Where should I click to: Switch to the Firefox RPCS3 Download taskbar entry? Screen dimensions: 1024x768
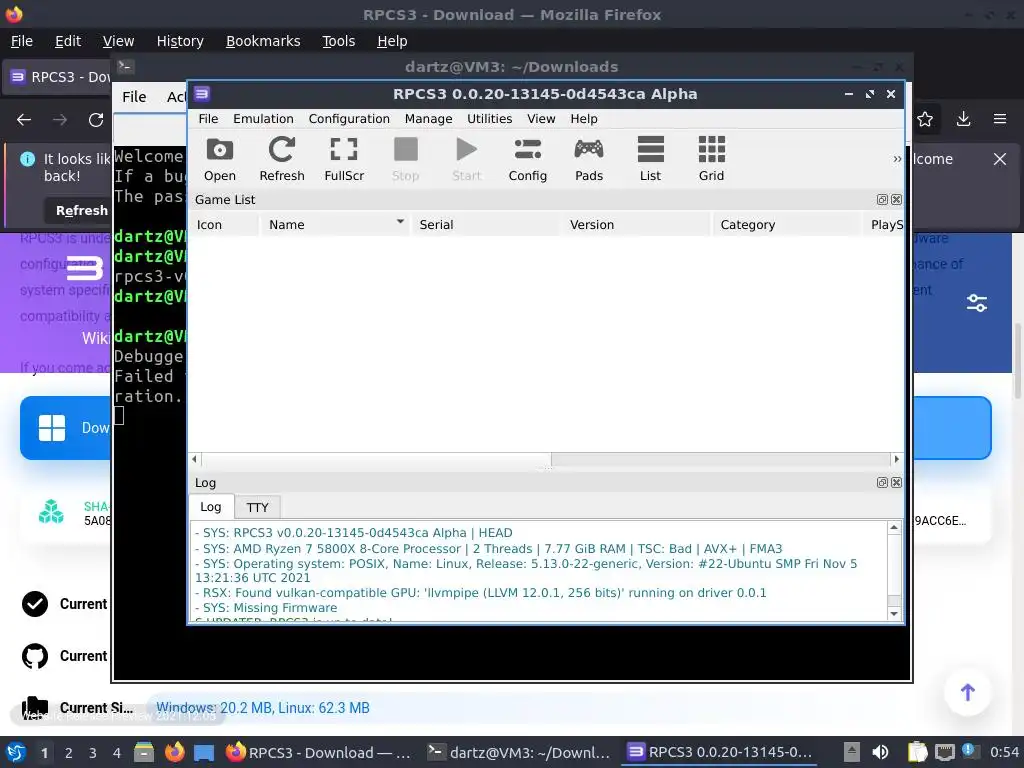(319, 752)
